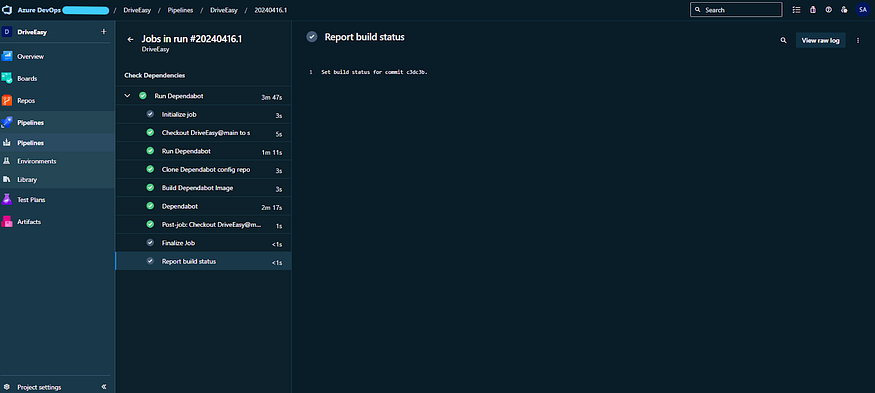The image size is (875, 393).
Task: Click the DriveEasy project name in sidebar
Action: click(32, 32)
